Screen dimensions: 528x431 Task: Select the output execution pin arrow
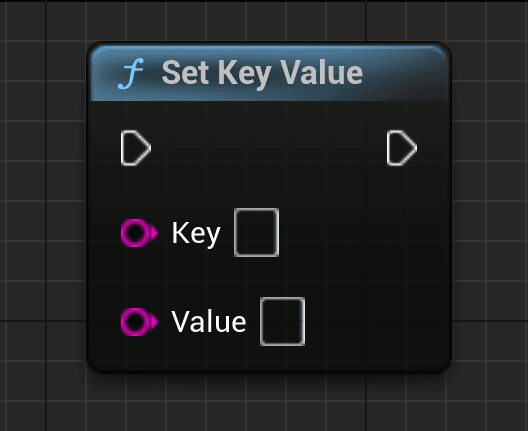(402, 148)
